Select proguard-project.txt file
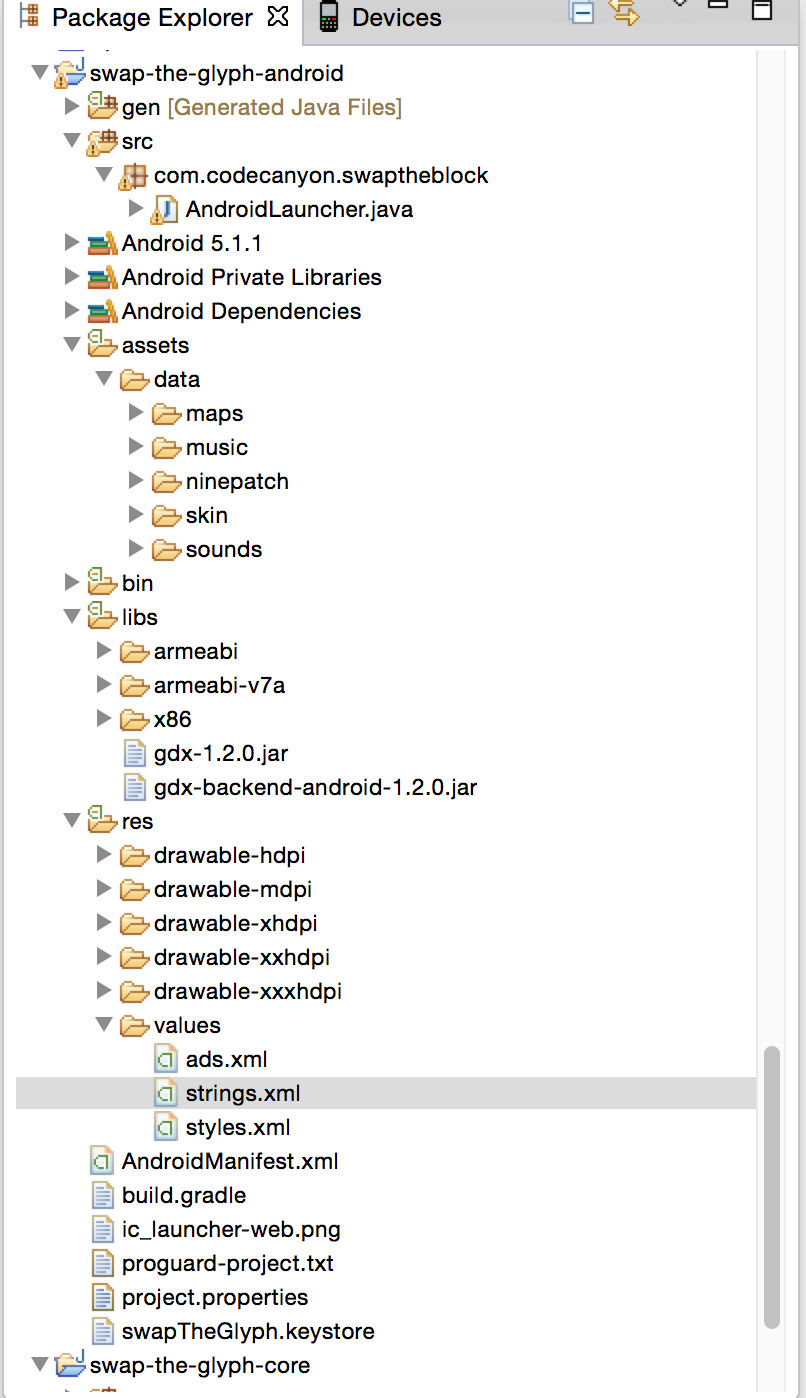Screen dimensions: 806x1398 tap(228, 1263)
